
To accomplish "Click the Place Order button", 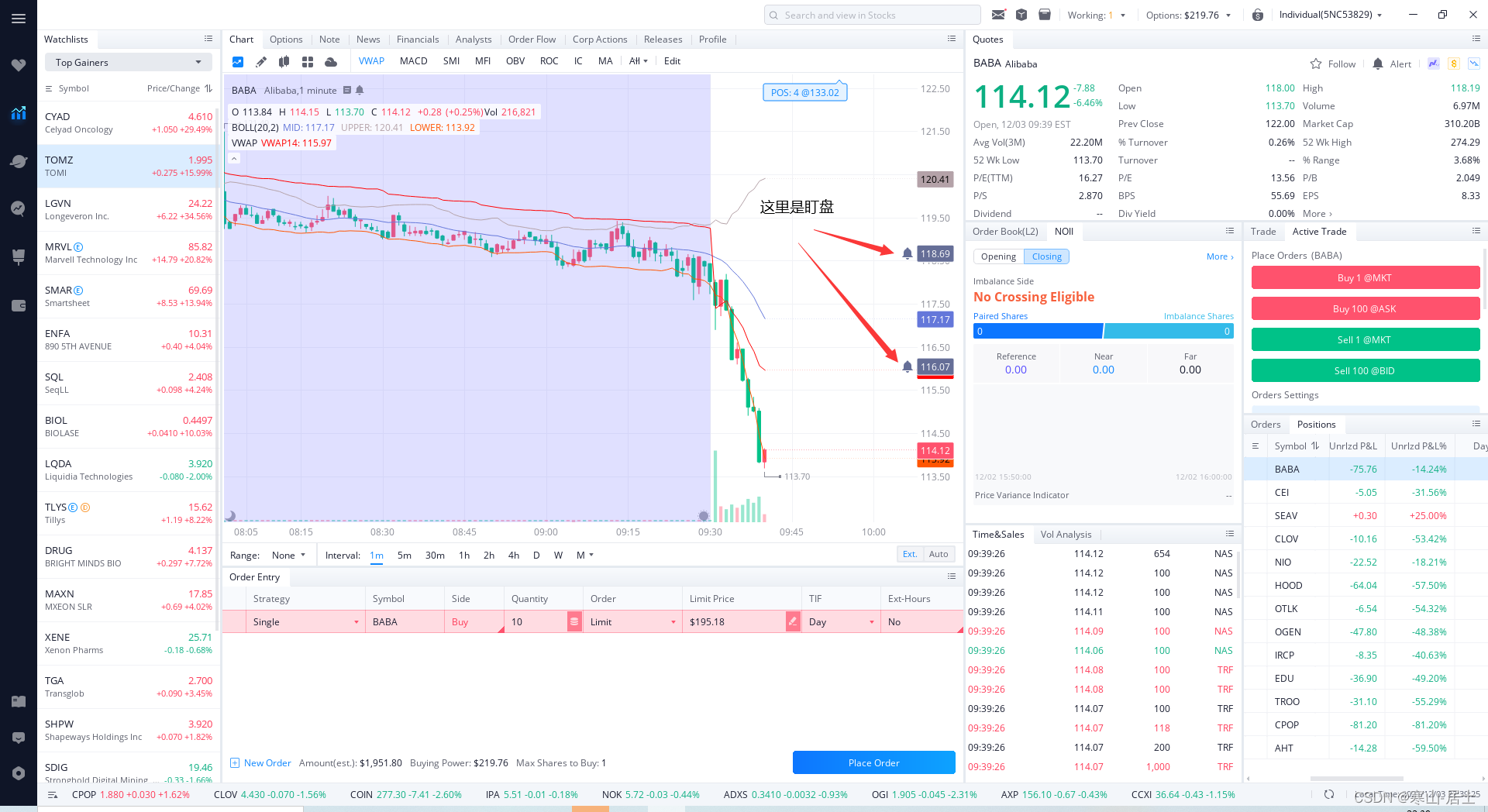I will click(x=874, y=762).
